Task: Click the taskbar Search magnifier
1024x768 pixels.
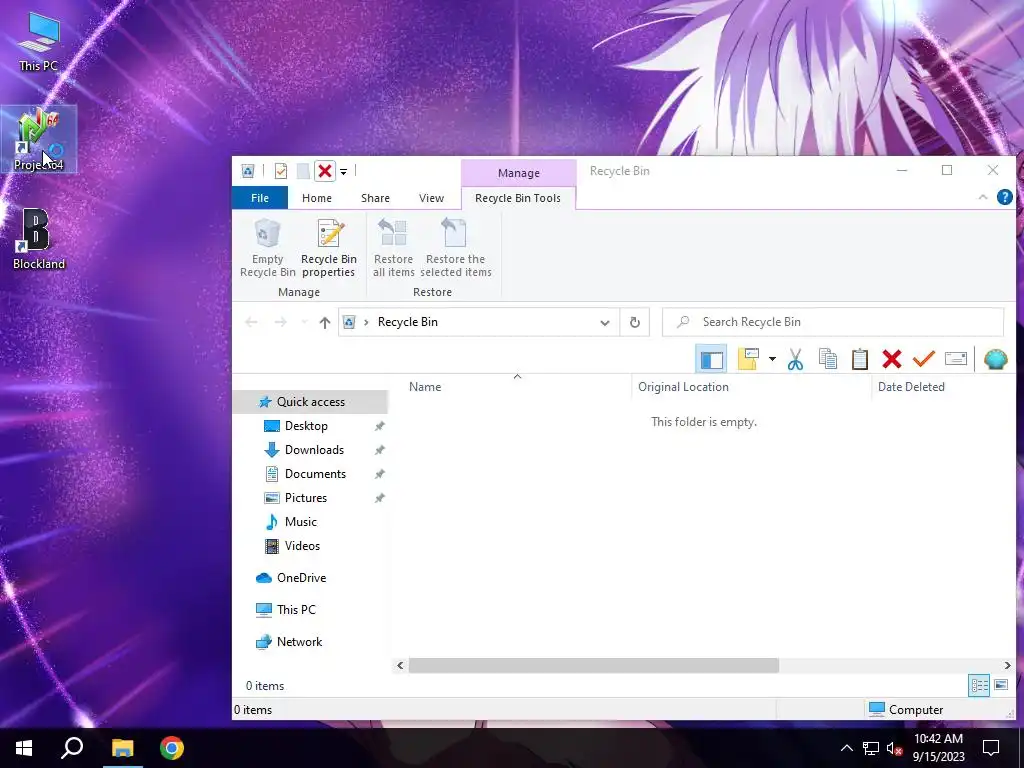Action: [72, 748]
